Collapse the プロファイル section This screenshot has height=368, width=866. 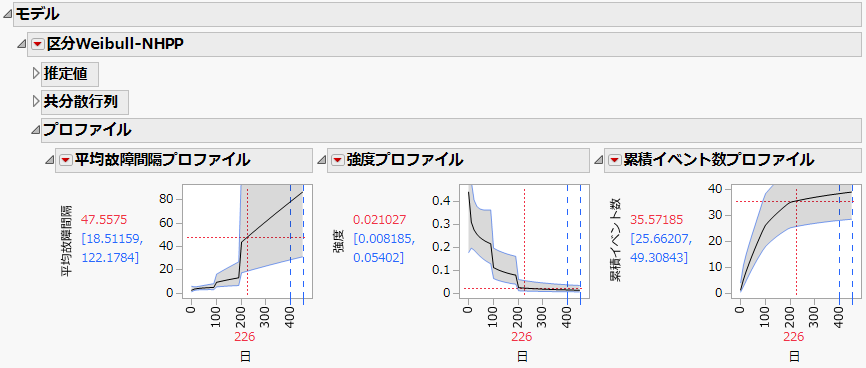(x=36, y=130)
